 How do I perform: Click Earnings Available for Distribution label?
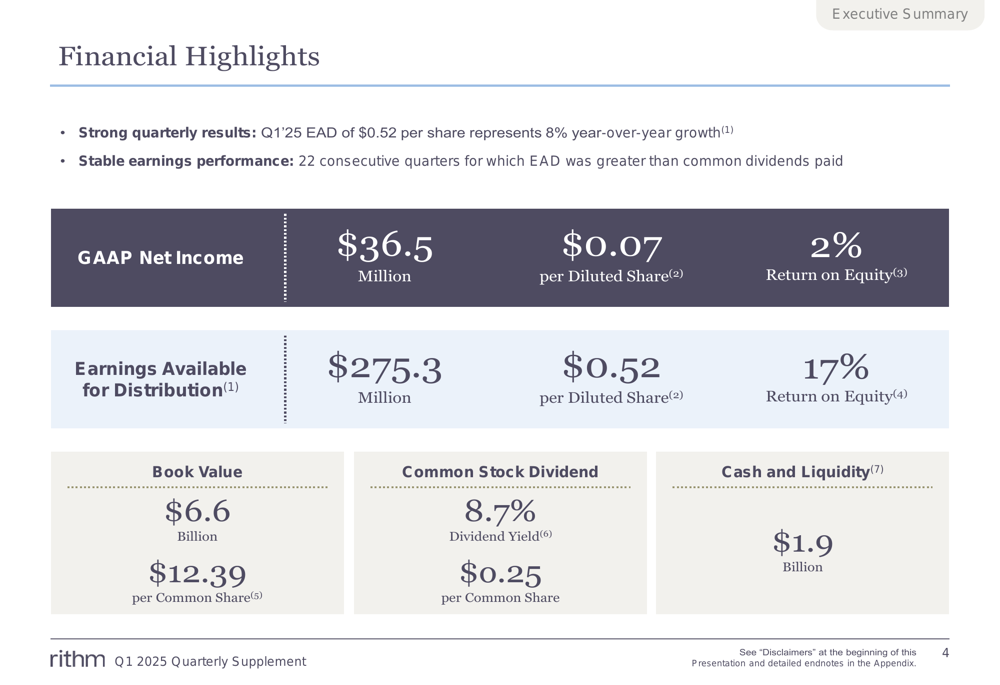tap(160, 379)
